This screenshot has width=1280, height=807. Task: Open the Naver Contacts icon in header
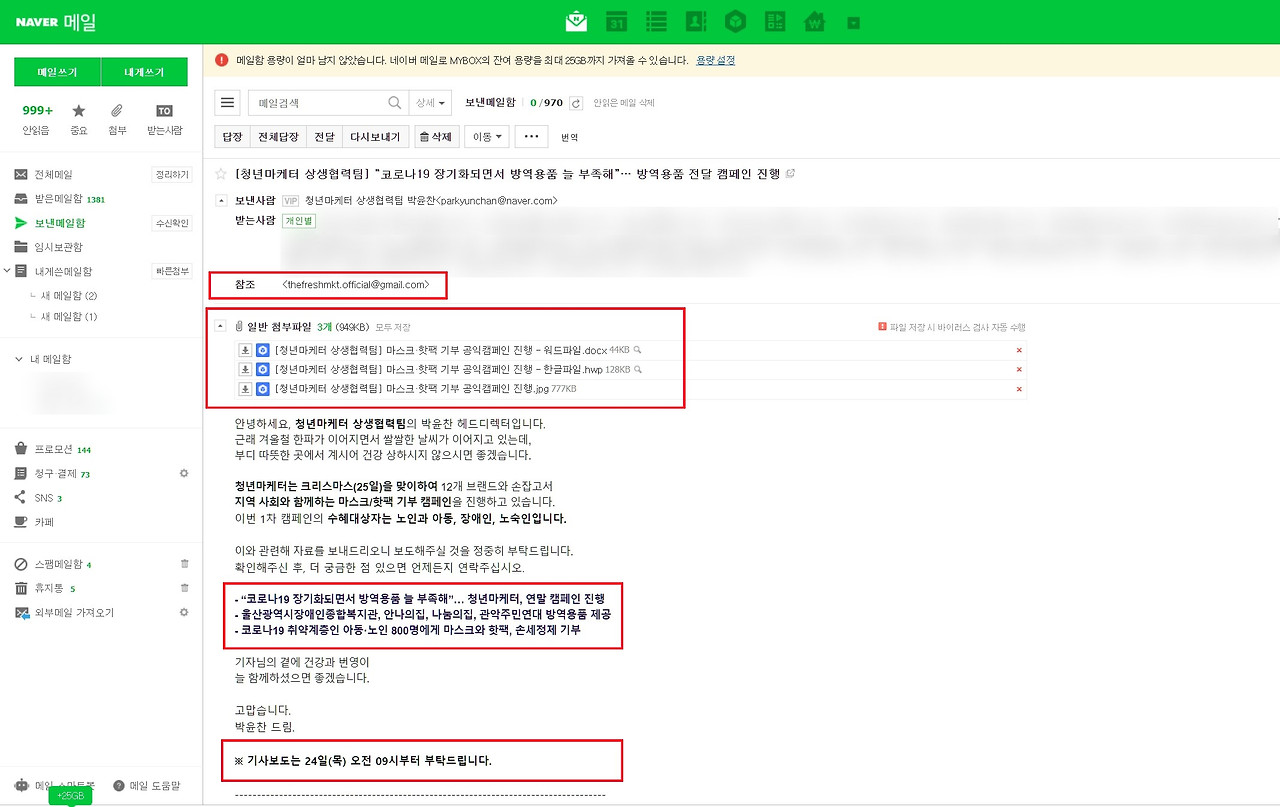tap(695, 21)
